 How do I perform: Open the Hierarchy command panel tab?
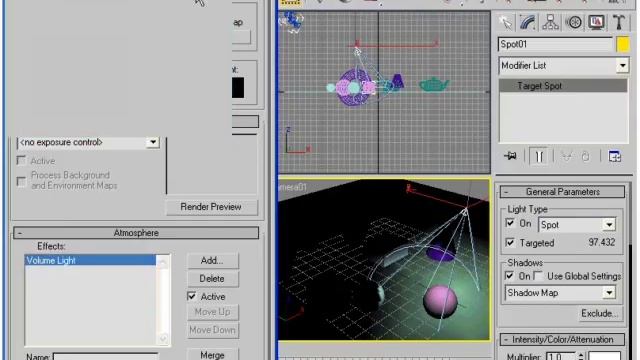[x=550, y=22]
